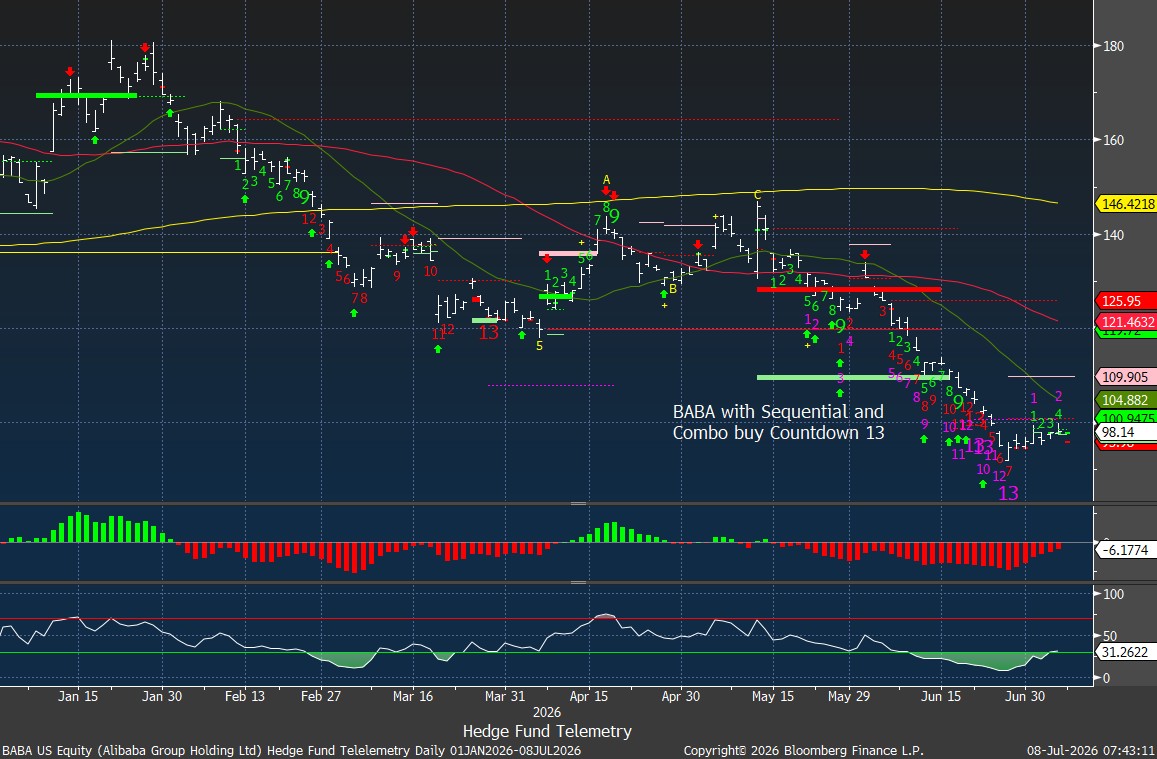Click the red sell arrow at the late-January high near 180
Viewport: 1157px width, 759px height.
(x=145, y=48)
